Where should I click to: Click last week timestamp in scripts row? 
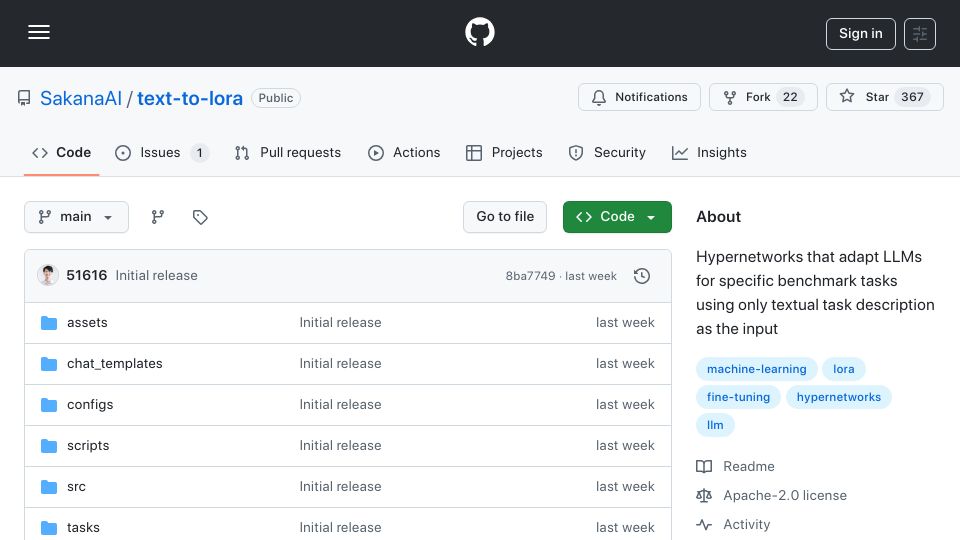(625, 446)
